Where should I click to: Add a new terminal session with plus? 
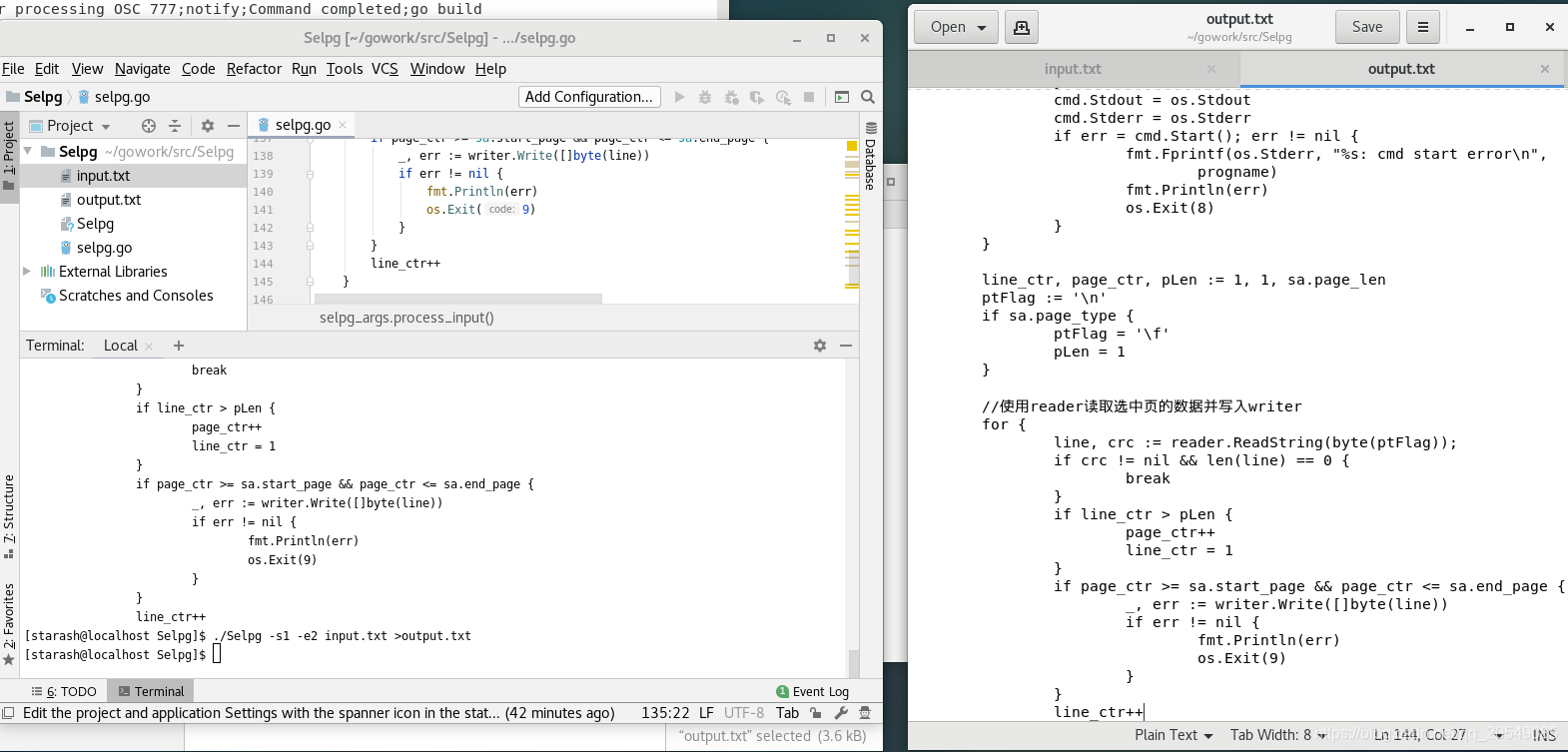pos(179,346)
